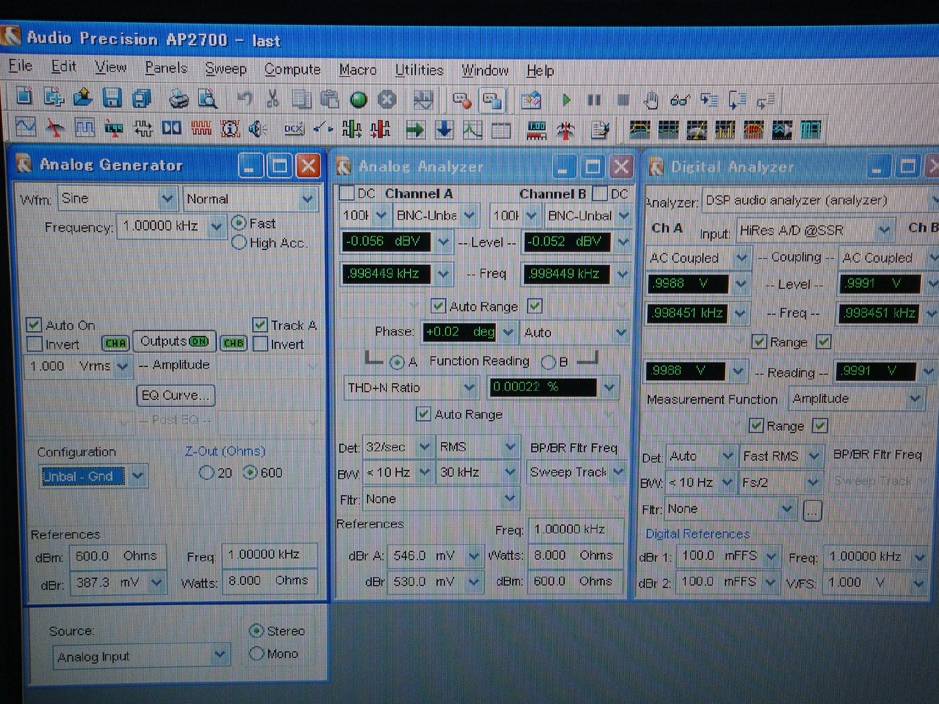
Task: Open the Analog Input source dropdown
Action: point(220,656)
